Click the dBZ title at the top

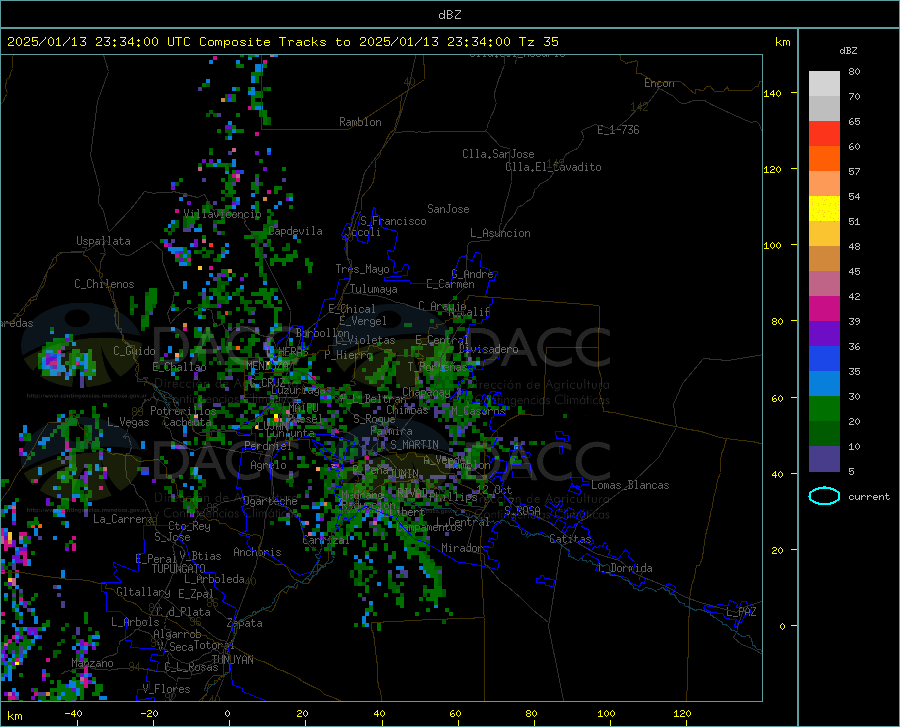[449, 15]
